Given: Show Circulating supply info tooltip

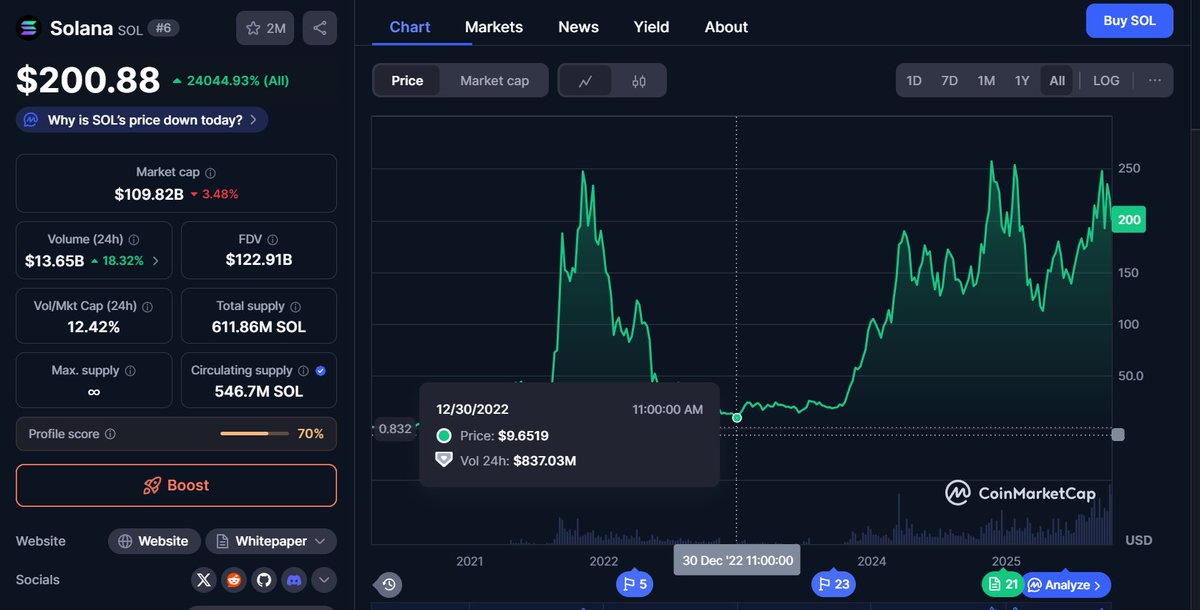Looking at the screenshot, I should [303, 371].
